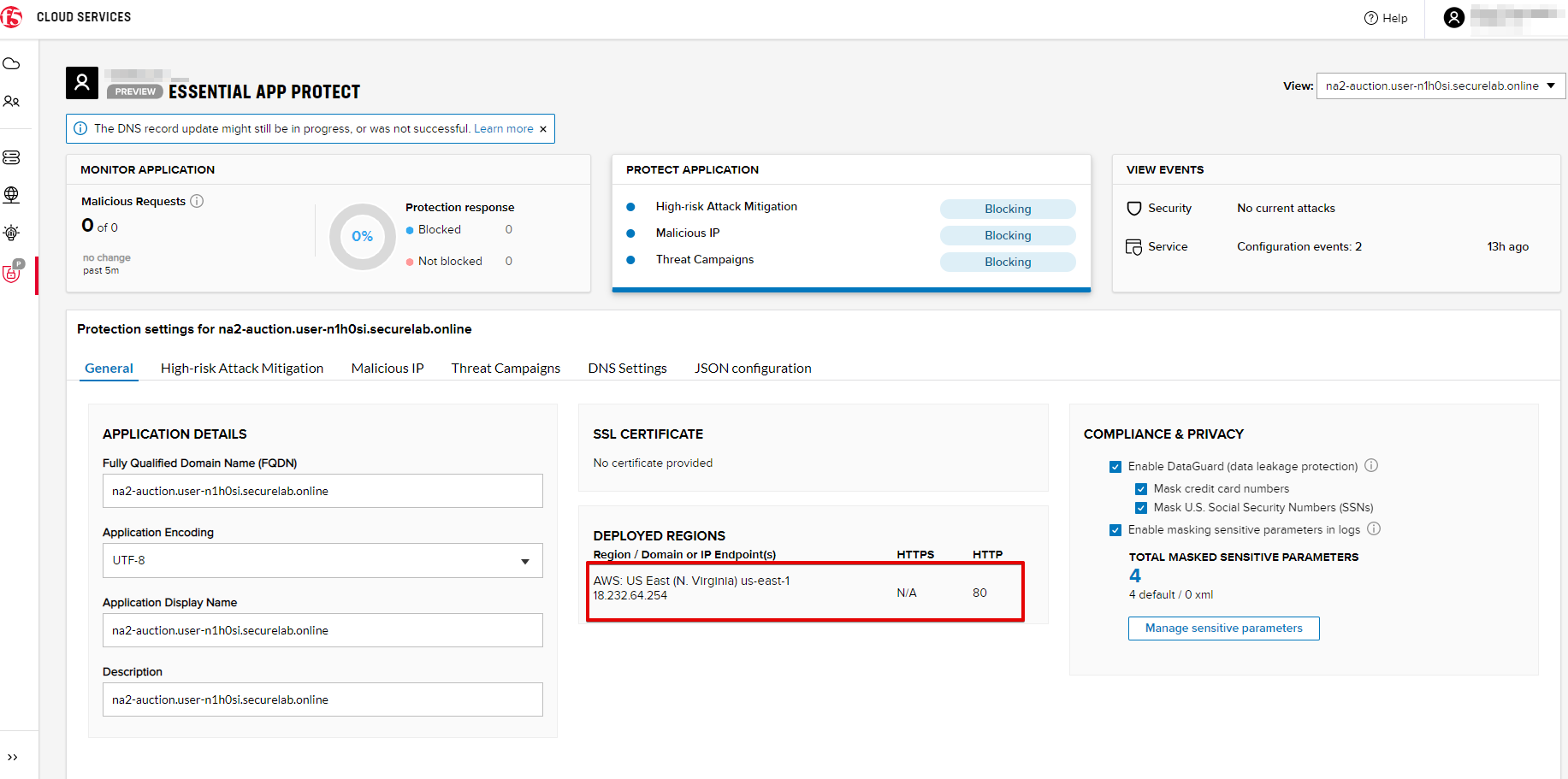Click info icon beside masking sensitive parameters
The width and height of the screenshot is (1568, 779).
[1374, 529]
